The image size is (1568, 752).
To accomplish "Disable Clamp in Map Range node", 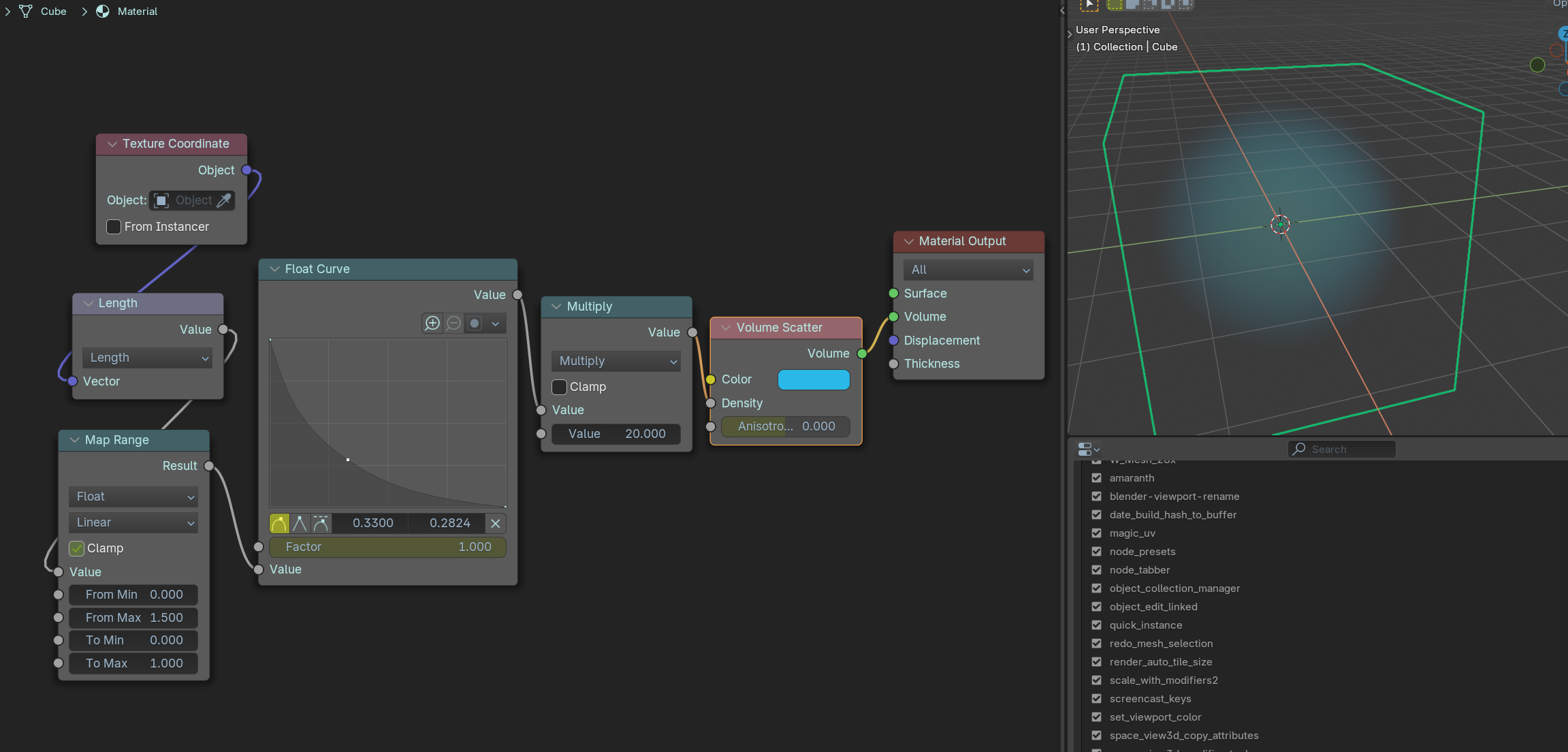I will [77, 548].
